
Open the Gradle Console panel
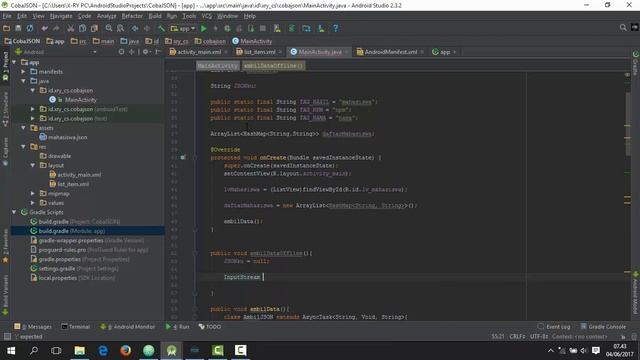point(603,327)
